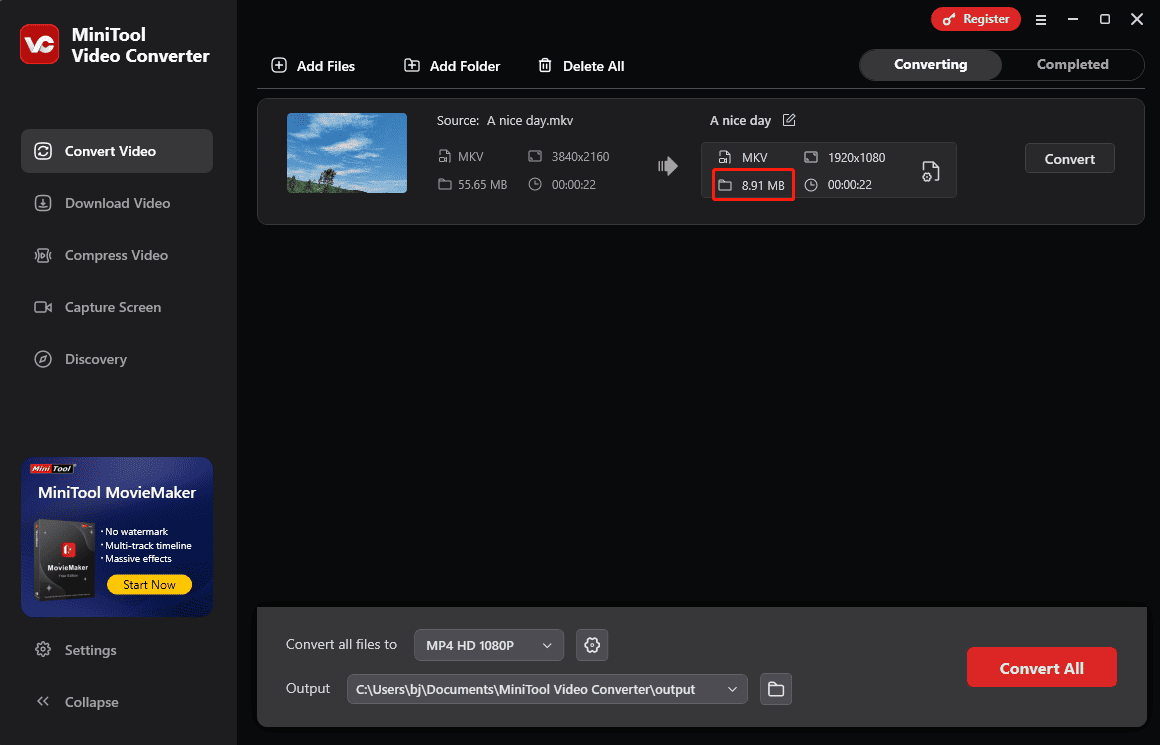Click the source size 55.65 MB
The width and height of the screenshot is (1160, 745).
(x=482, y=184)
